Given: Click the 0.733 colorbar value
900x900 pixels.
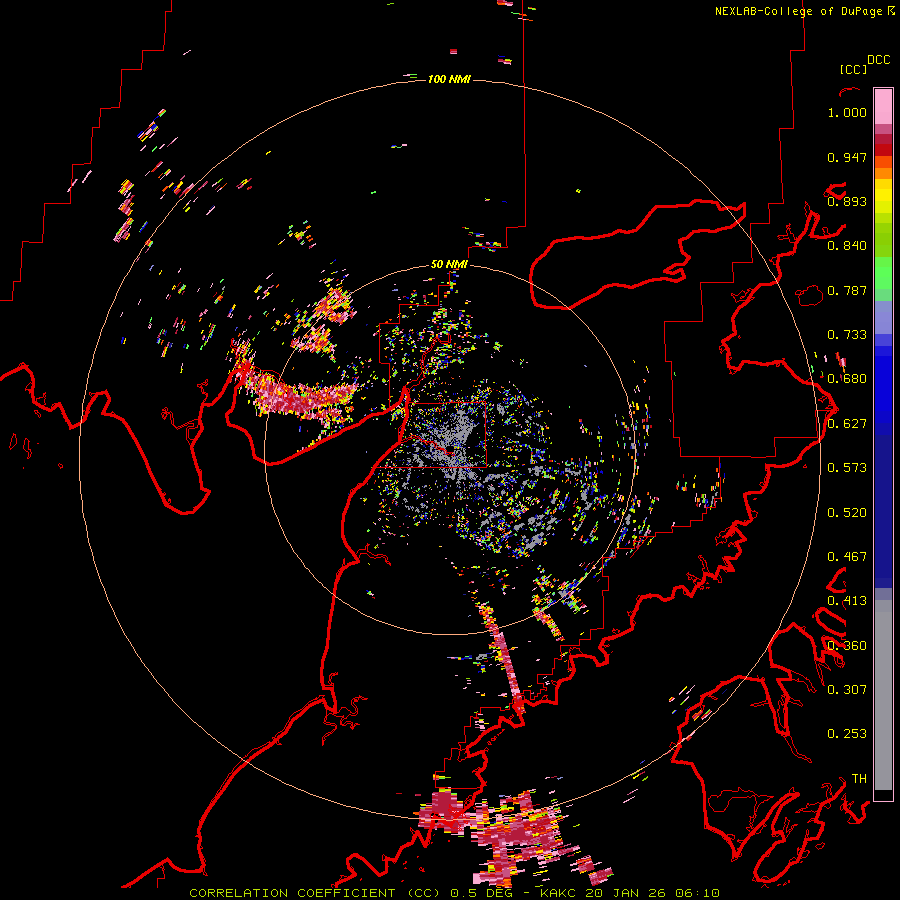Looking at the screenshot, I should coord(847,335).
